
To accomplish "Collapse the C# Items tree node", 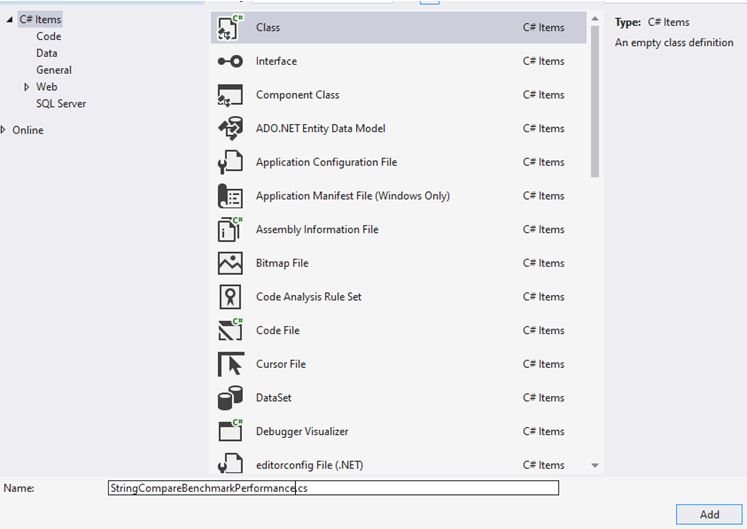I will point(9,20).
